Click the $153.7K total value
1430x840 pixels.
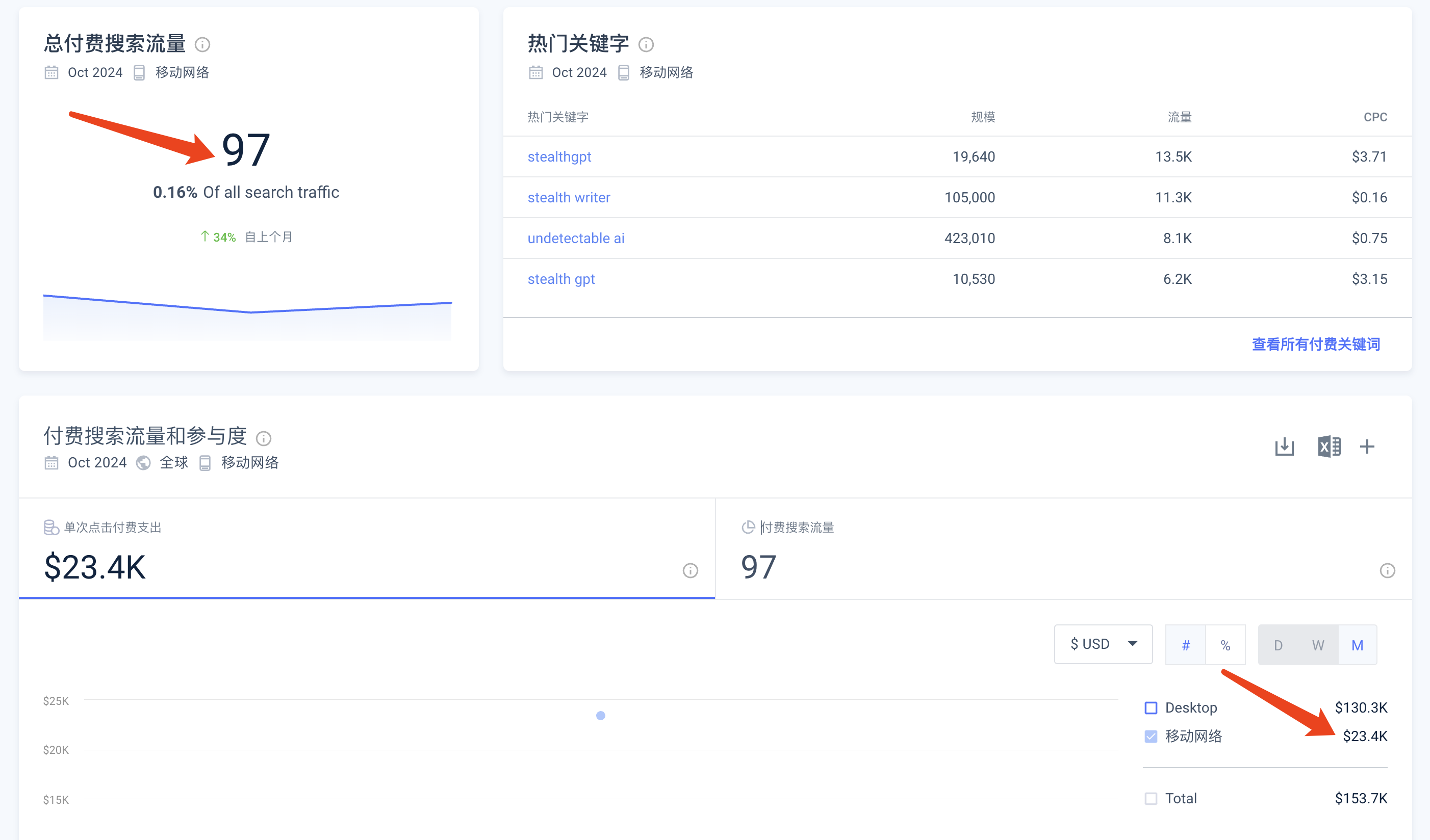pos(1361,799)
